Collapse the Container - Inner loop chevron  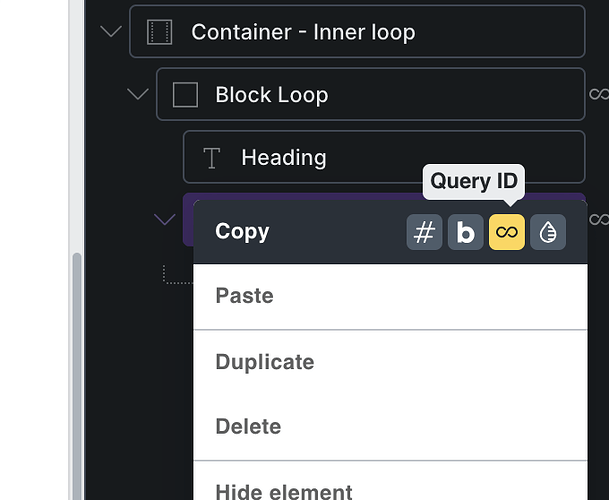111,32
